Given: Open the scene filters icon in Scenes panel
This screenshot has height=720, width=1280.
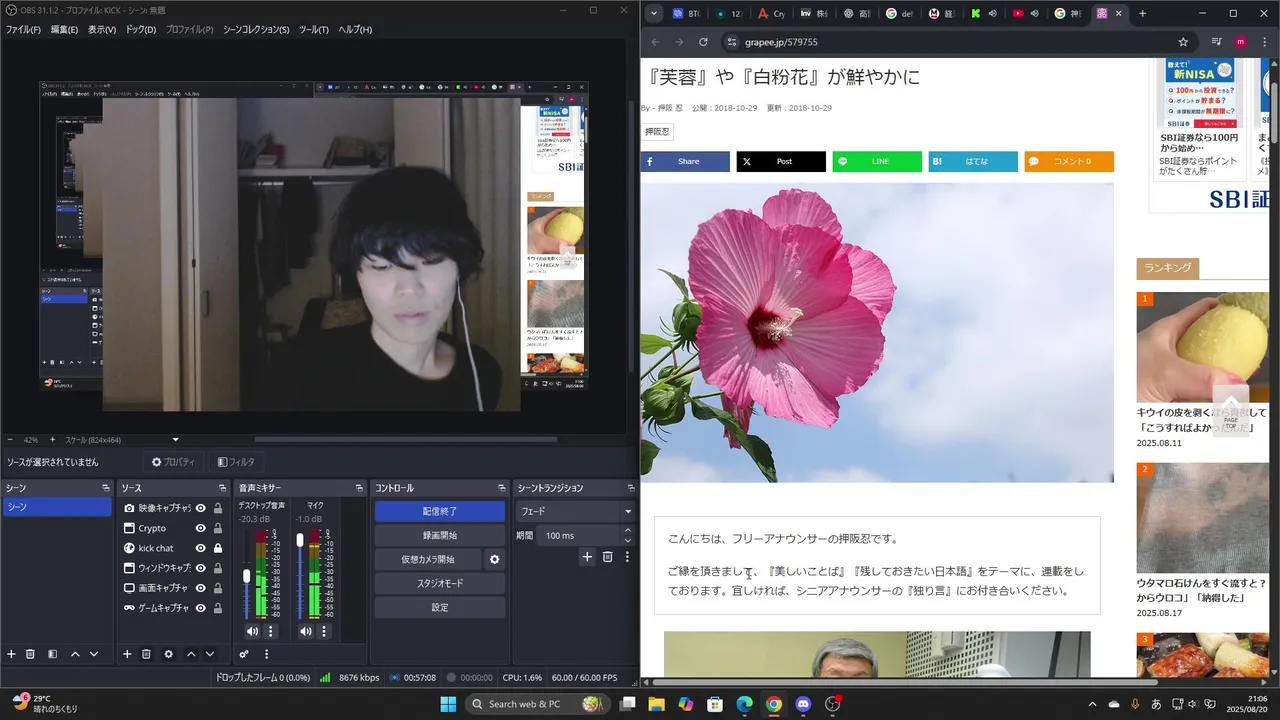Looking at the screenshot, I should tap(50, 654).
